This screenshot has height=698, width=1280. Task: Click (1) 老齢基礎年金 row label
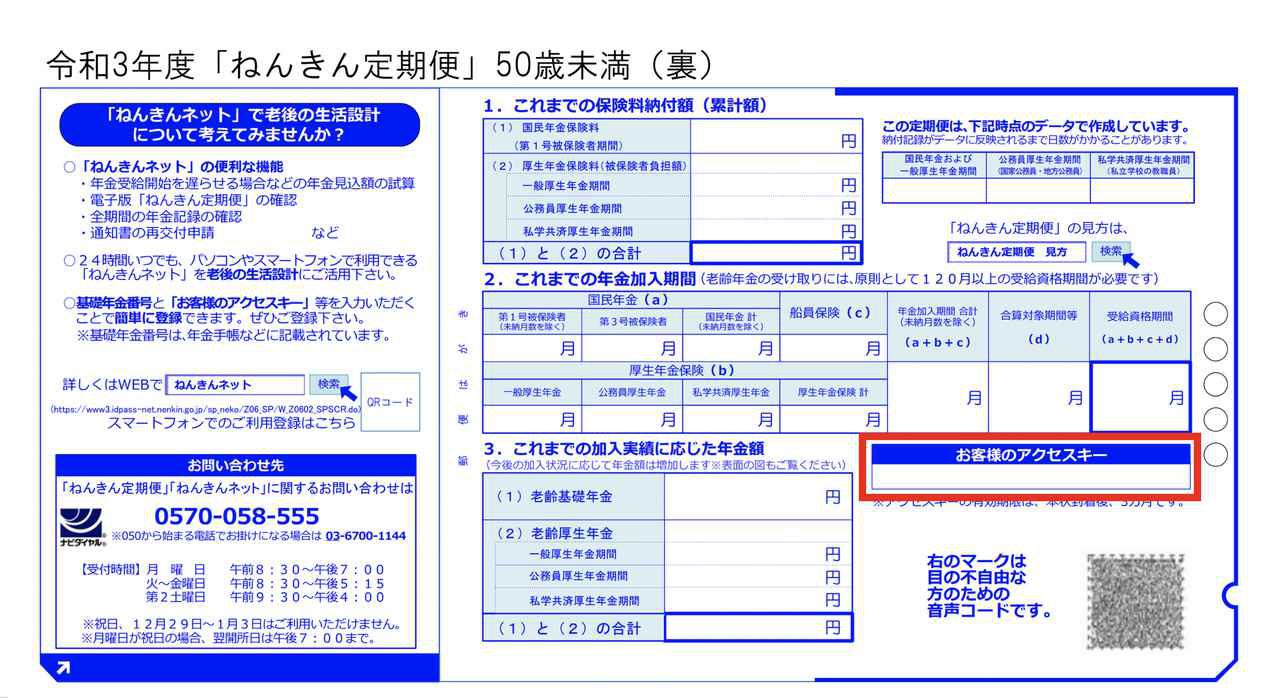(555, 497)
